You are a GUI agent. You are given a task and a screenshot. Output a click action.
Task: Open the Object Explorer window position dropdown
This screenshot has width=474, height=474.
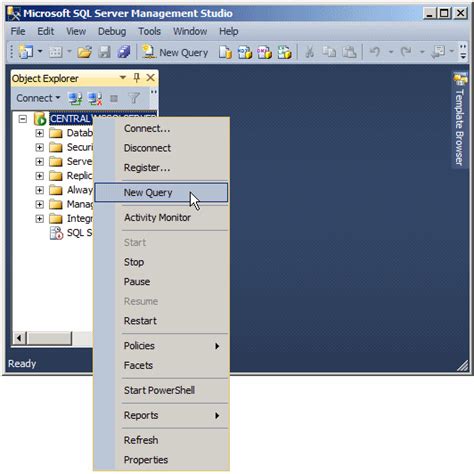coord(123,78)
